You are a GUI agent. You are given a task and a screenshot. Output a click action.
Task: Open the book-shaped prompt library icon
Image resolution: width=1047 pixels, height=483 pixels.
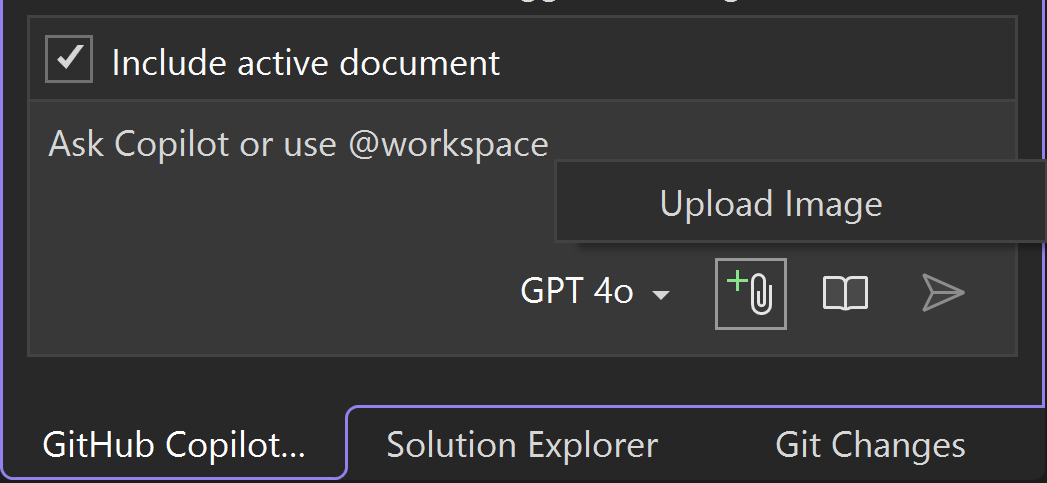tap(845, 294)
